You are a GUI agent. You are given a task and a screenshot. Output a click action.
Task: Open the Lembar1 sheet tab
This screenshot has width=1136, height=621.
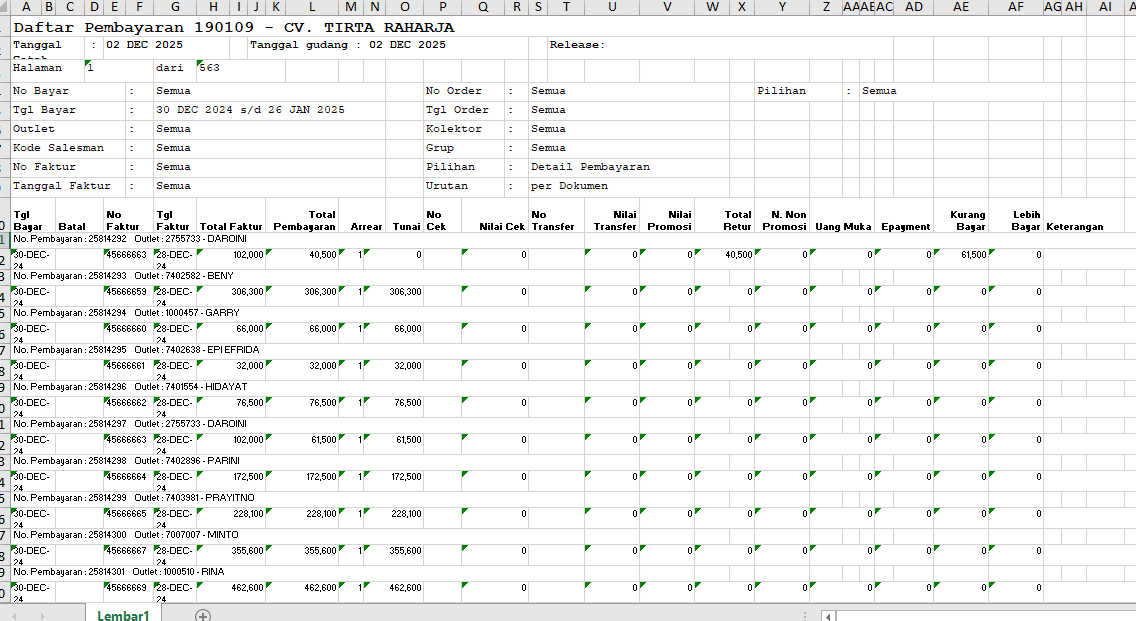click(x=123, y=616)
